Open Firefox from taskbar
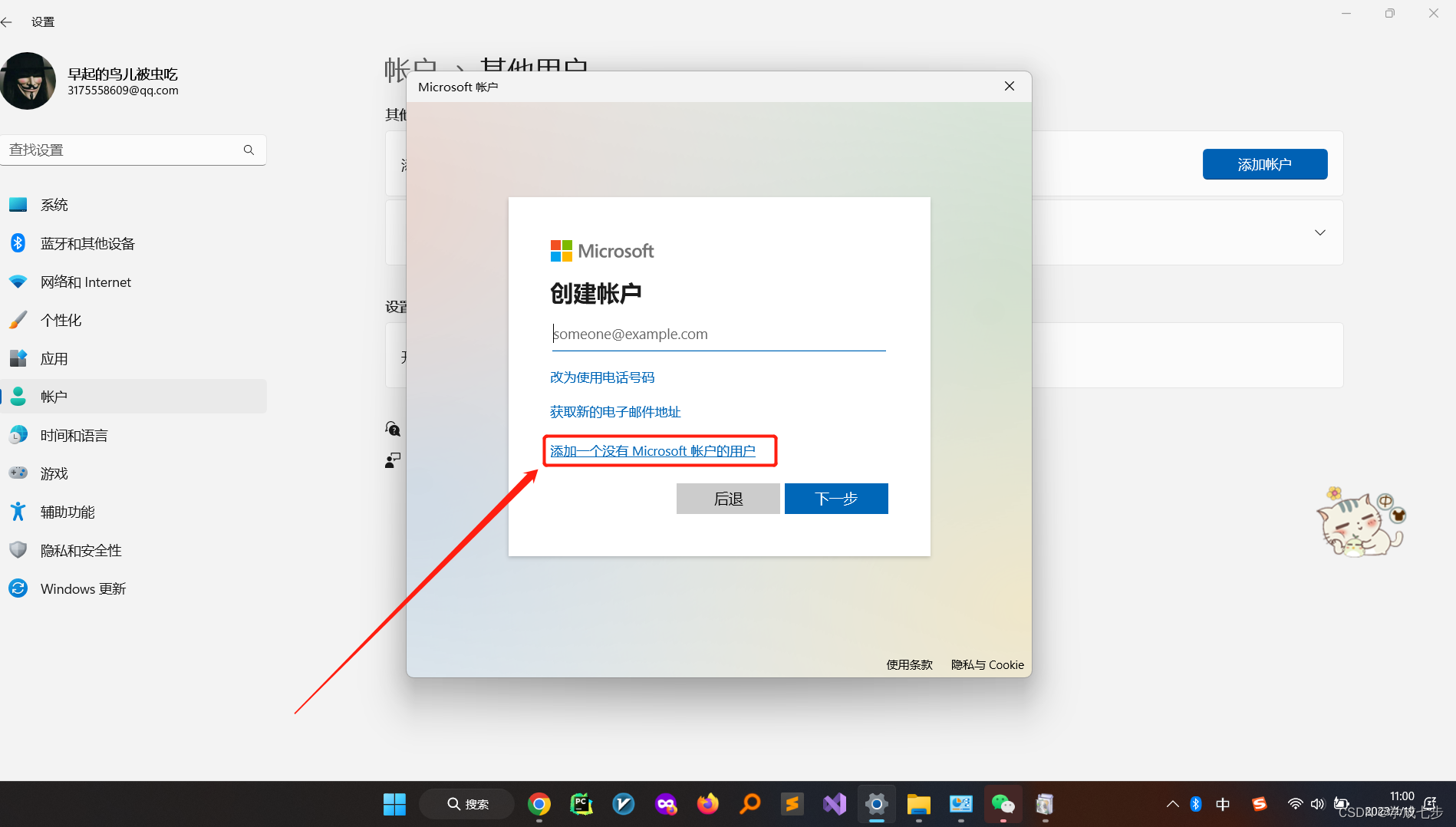 click(708, 804)
